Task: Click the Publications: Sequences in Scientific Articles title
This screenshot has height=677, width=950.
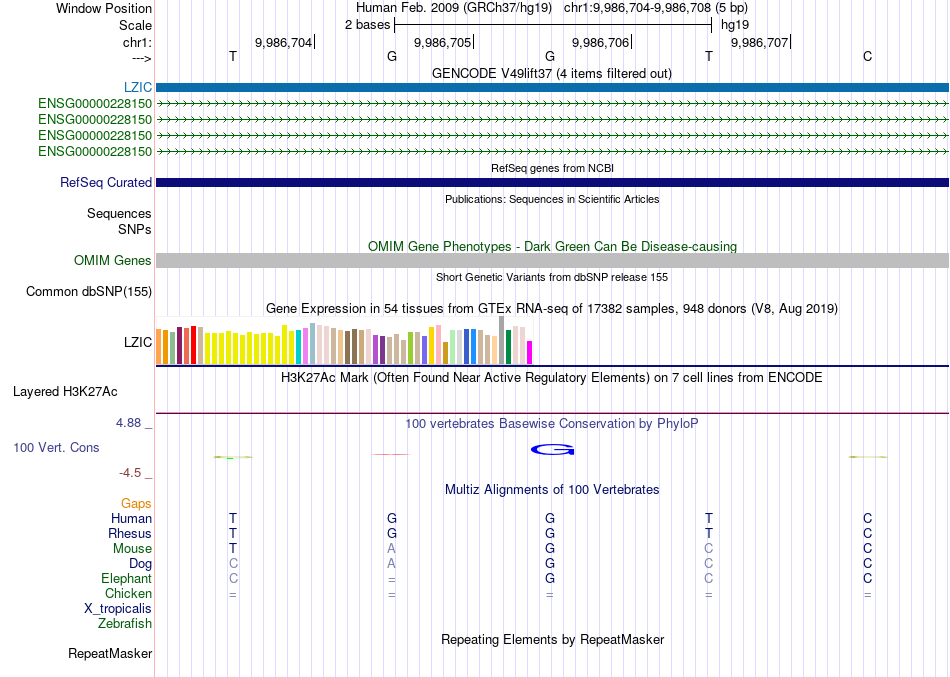Action: (552, 199)
